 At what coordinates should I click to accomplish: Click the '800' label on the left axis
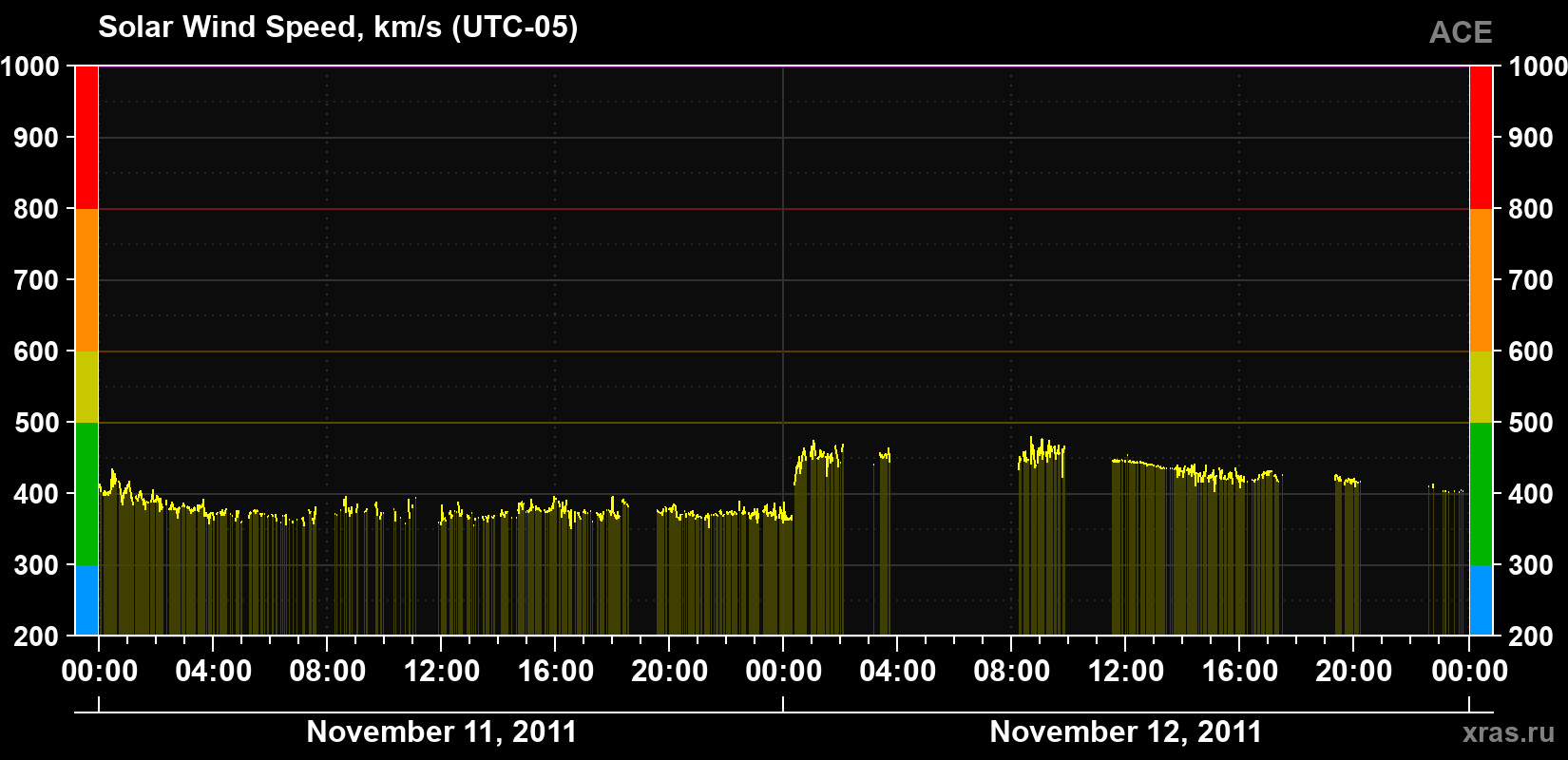tap(37, 209)
